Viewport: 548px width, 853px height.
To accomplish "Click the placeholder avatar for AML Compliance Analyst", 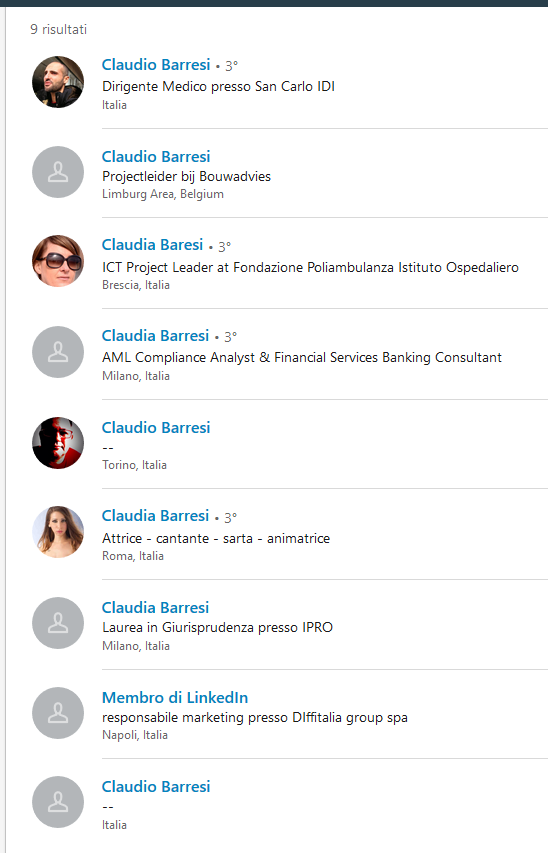I will (x=58, y=352).
